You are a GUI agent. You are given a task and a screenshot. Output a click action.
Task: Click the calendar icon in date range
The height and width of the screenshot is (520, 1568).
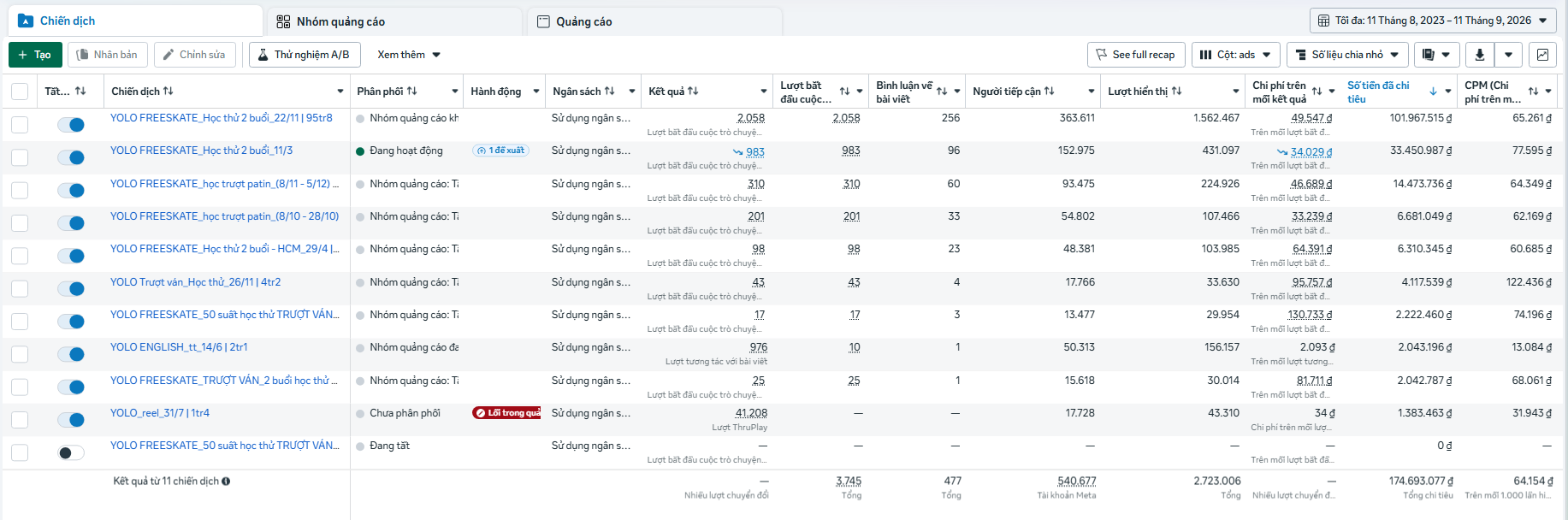click(x=1323, y=21)
